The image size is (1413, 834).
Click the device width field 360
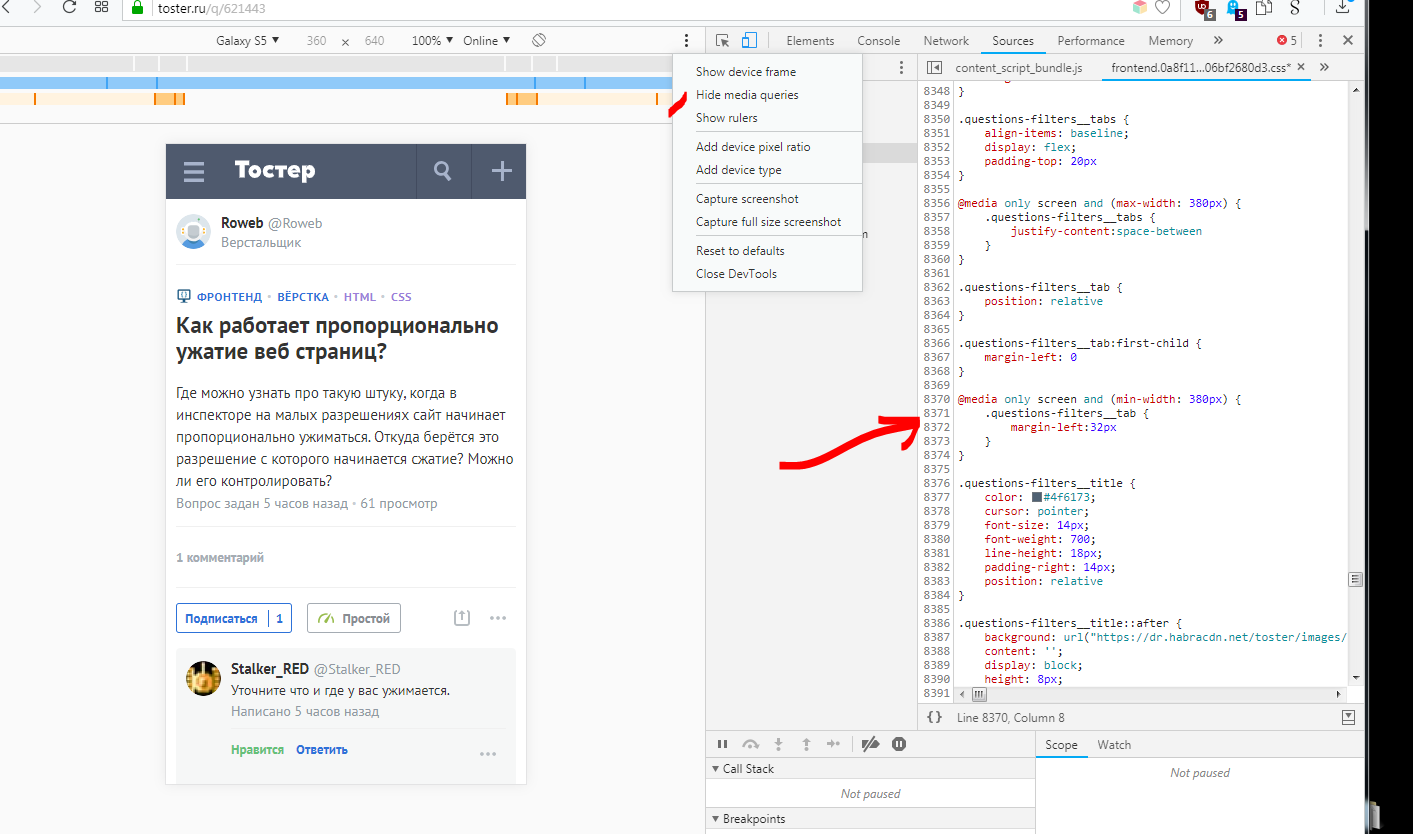(316, 41)
